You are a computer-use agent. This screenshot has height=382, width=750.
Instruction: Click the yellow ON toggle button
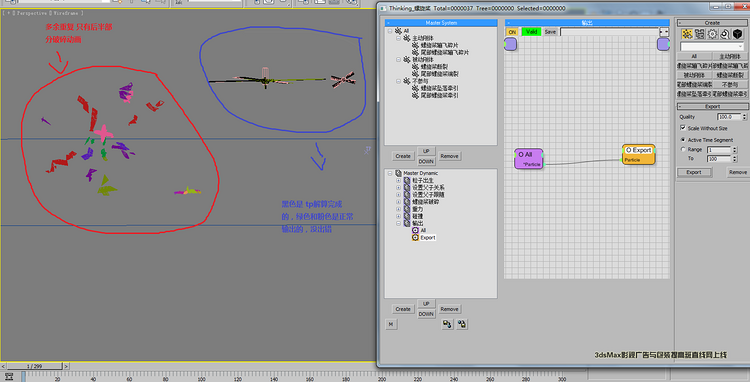click(x=512, y=32)
